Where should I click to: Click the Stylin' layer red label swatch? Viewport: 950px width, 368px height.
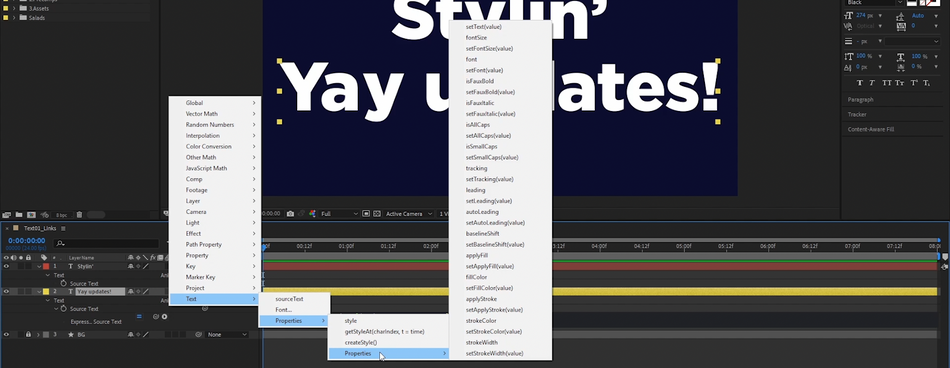tap(46, 266)
